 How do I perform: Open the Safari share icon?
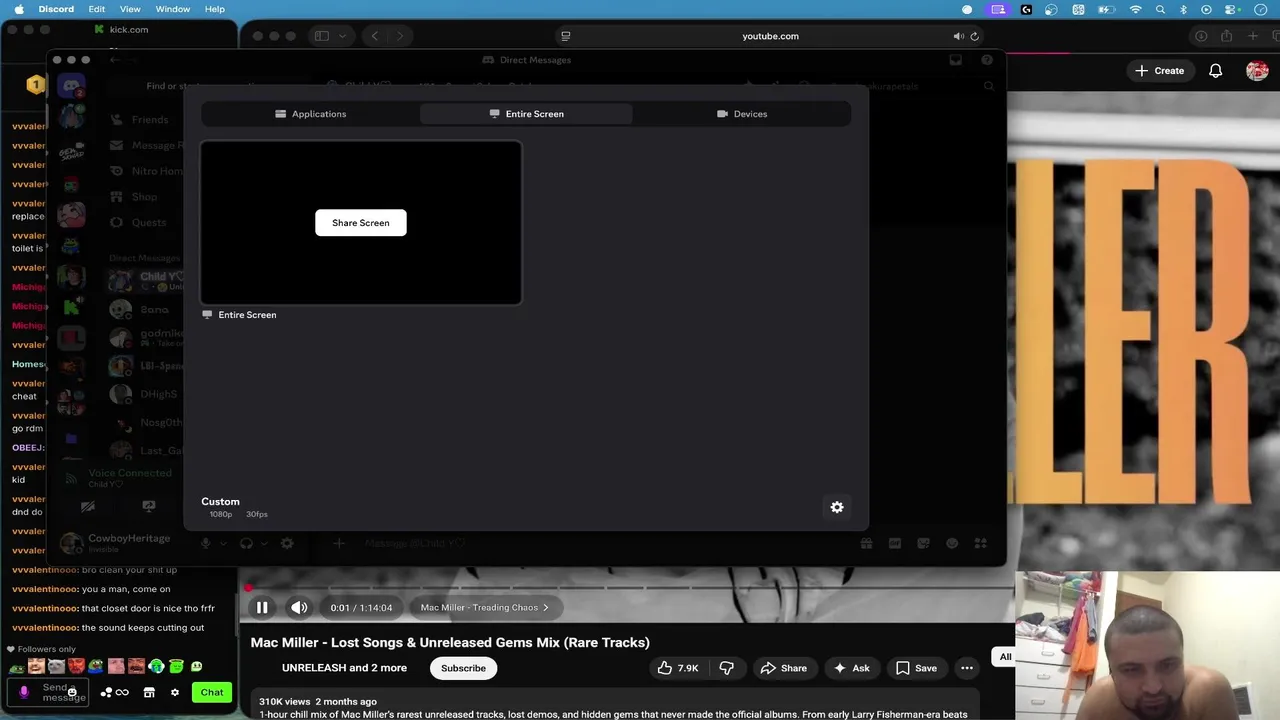point(1227,36)
